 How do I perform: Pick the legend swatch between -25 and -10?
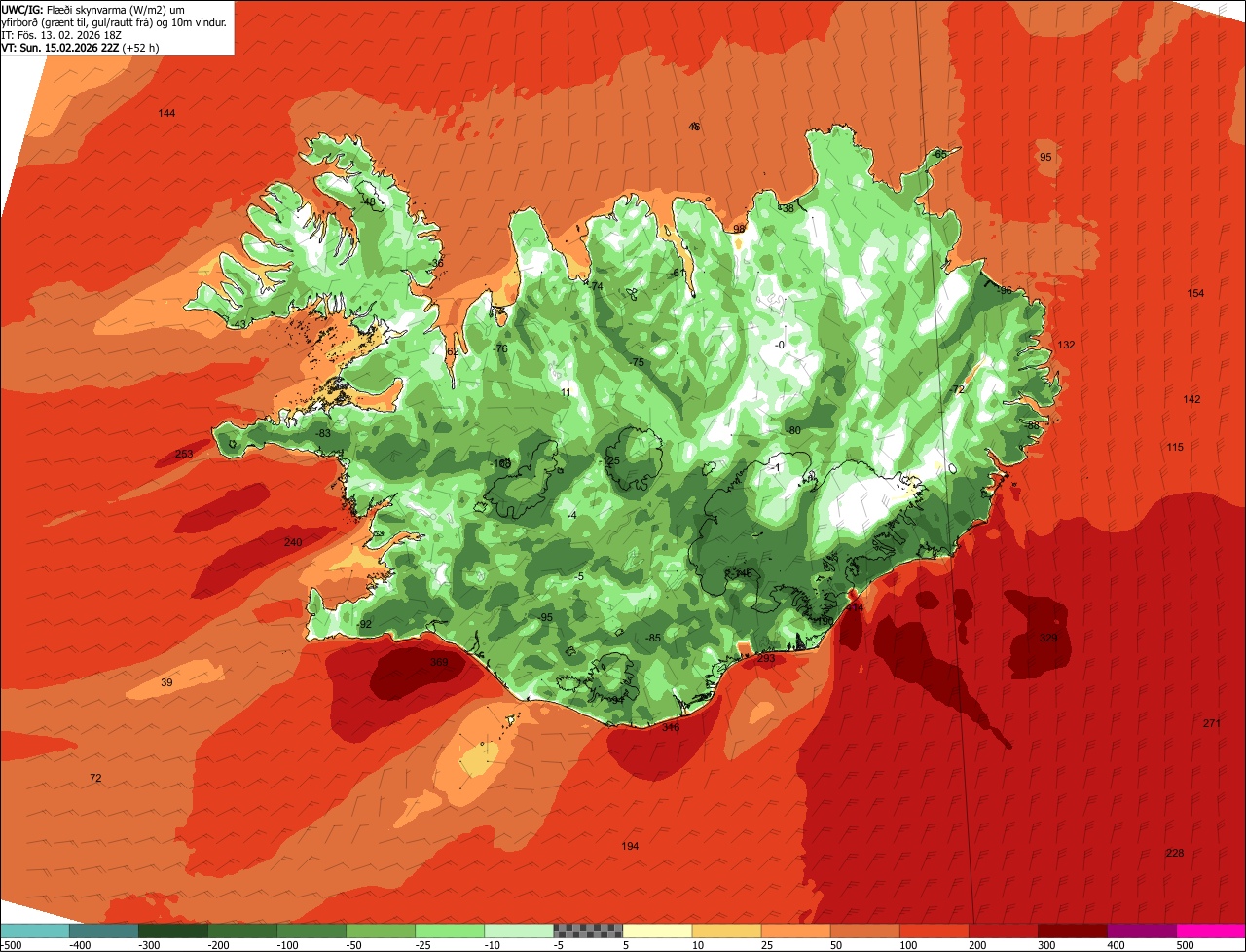pyautogui.click(x=450, y=931)
